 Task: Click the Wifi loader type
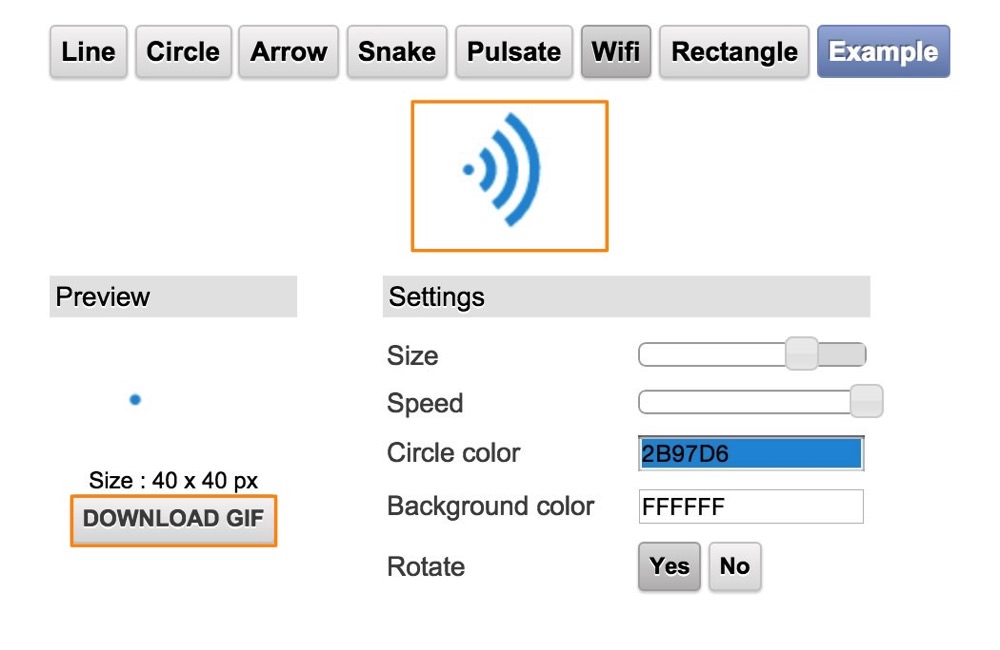click(x=615, y=52)
